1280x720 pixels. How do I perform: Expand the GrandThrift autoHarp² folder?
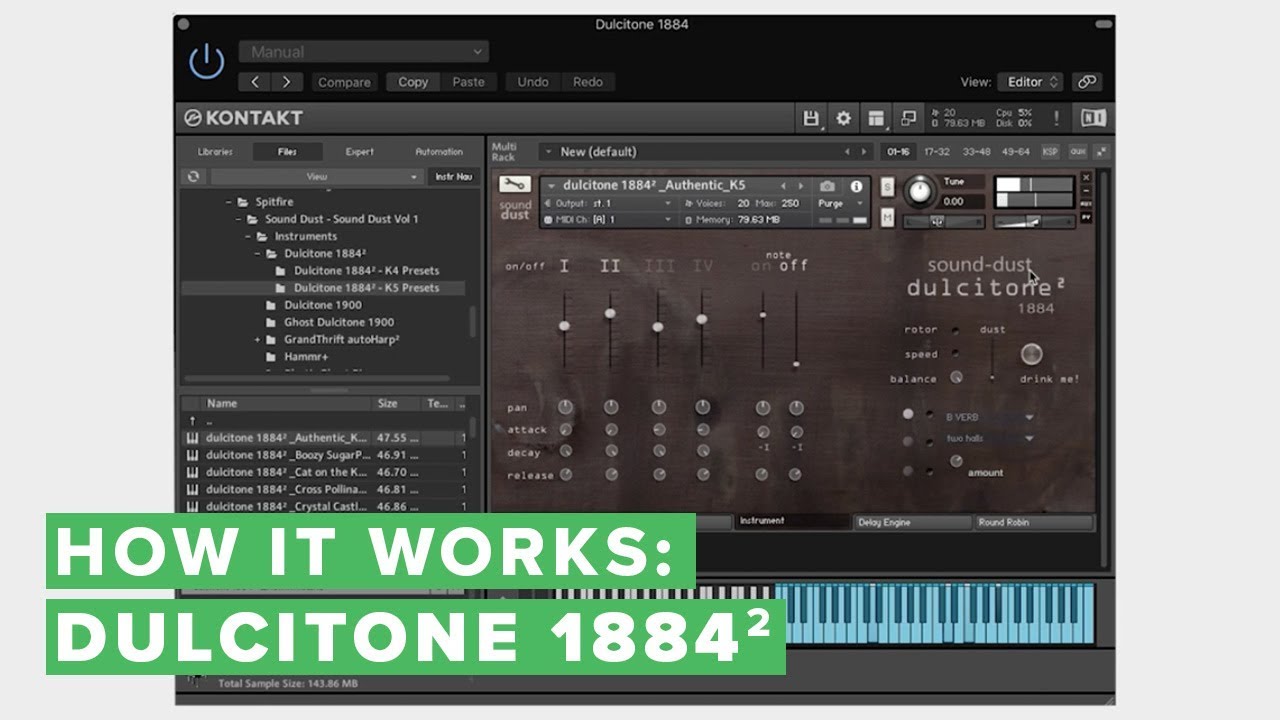click(x=257, y=340)
